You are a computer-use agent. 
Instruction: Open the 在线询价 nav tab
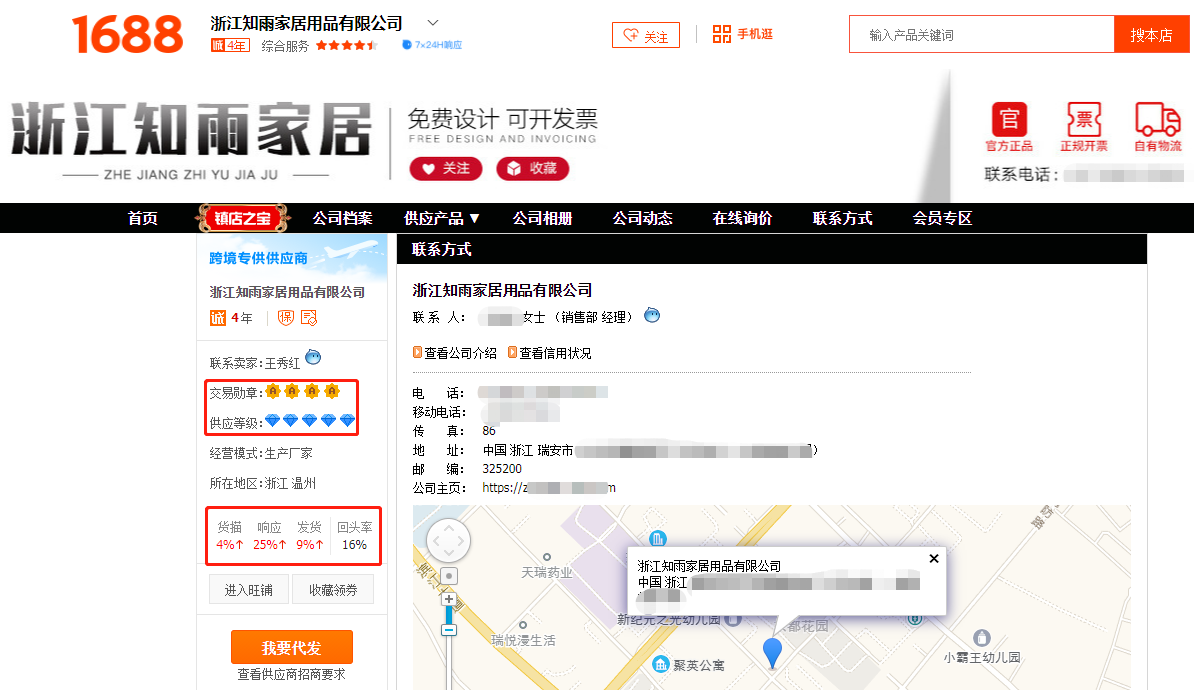click(x=742, y=219)
